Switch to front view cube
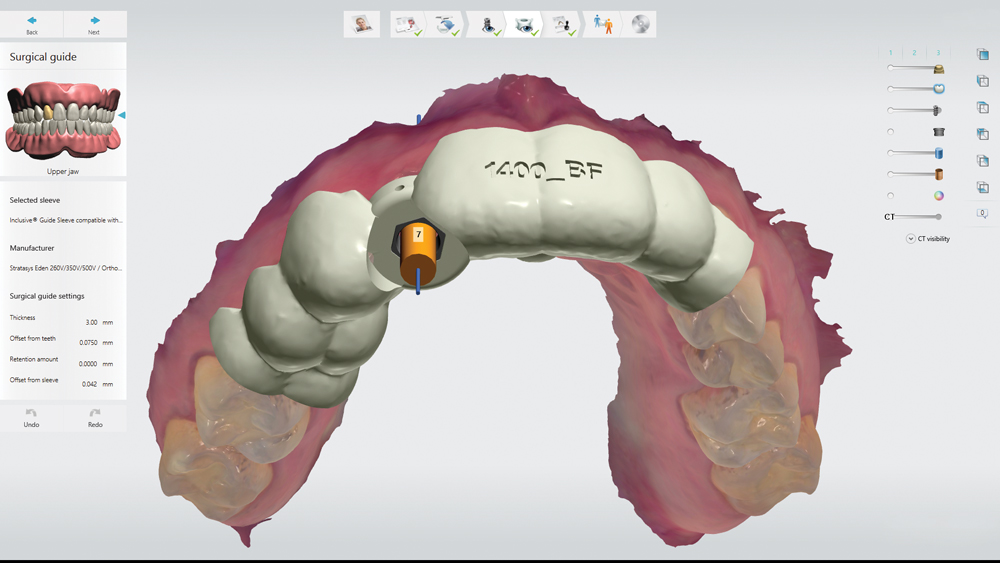The width and height of the screenshot is (1000, 563). pyautogui.click(x=982, y=54)
